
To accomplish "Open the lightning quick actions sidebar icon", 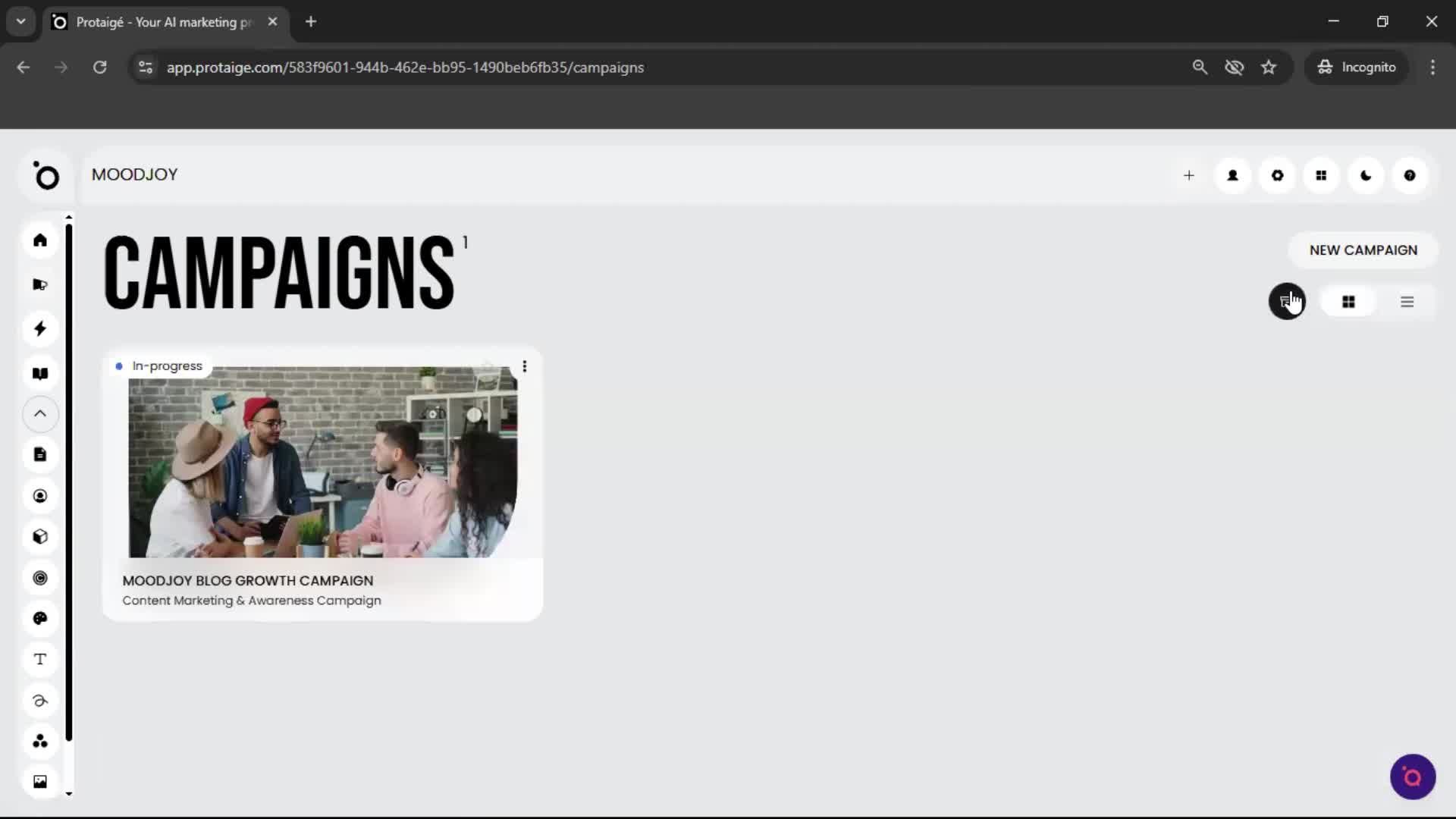I will (x=39, y=328).
